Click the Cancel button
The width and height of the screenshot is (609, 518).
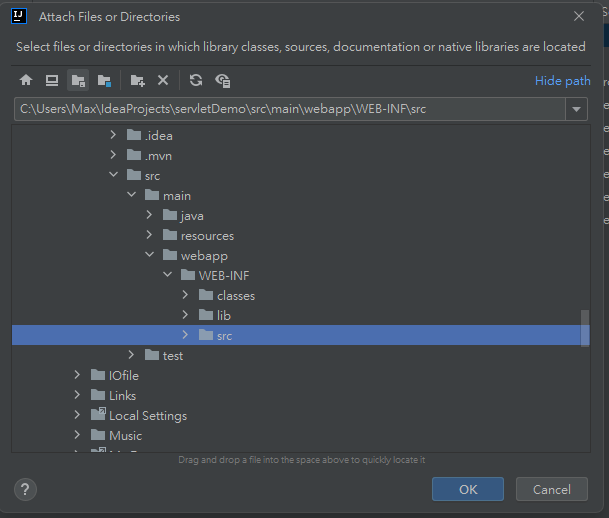[x=552, y=489]
